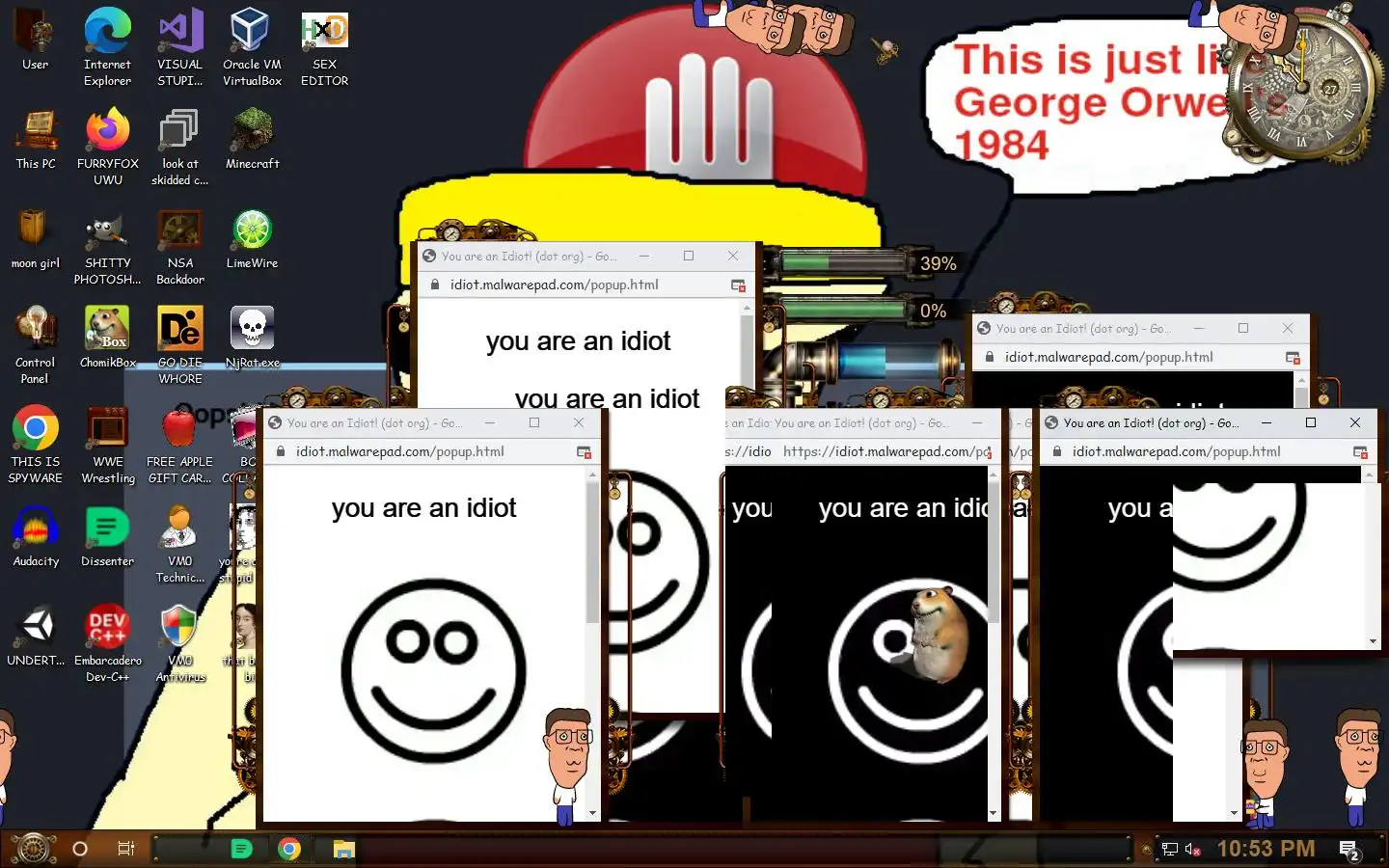Open the ChomikBox desktop icon
1389x868 pixels.
click(107, 338)
